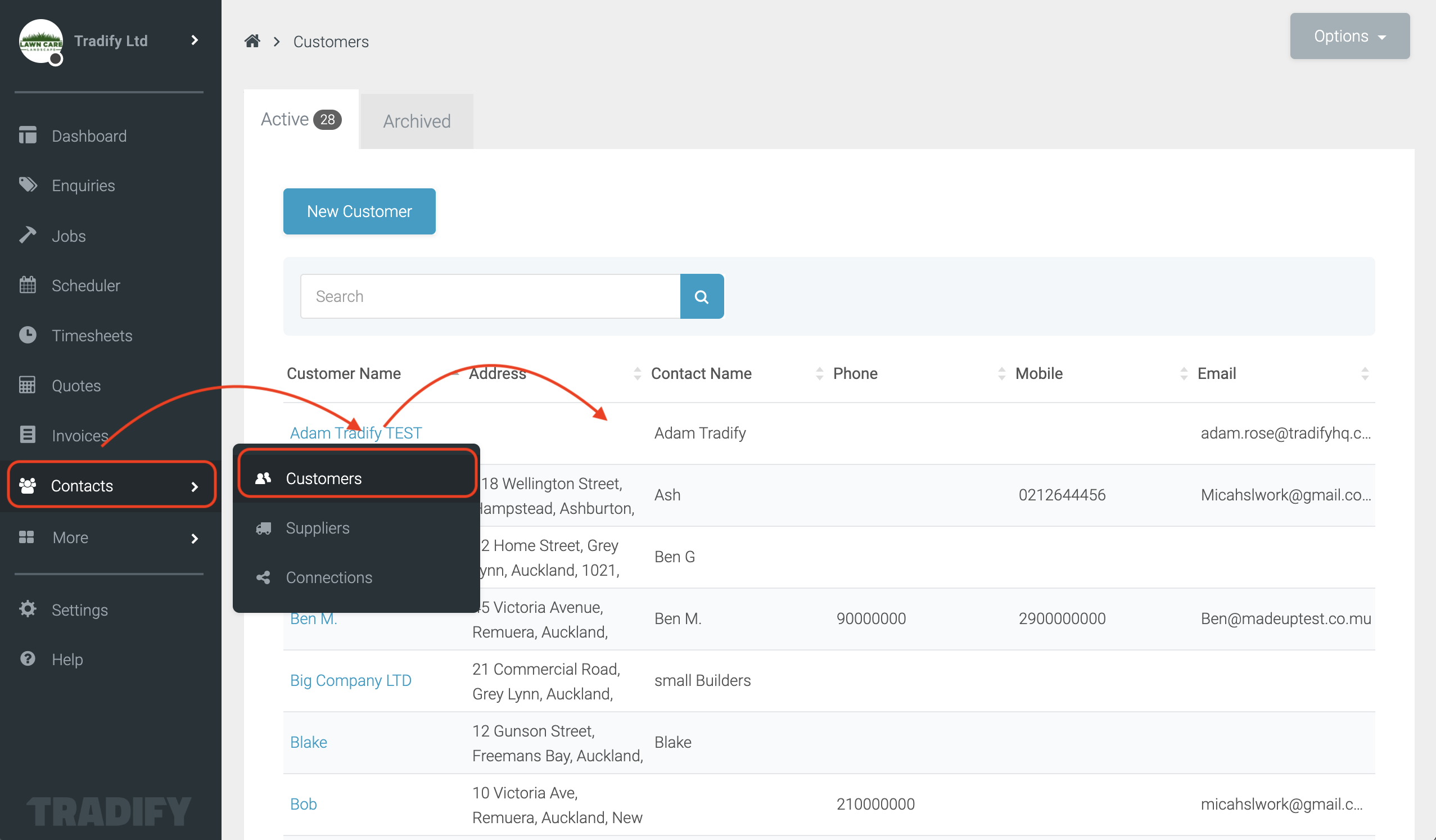Click the Quotes sidebar label

click(76, 385)
